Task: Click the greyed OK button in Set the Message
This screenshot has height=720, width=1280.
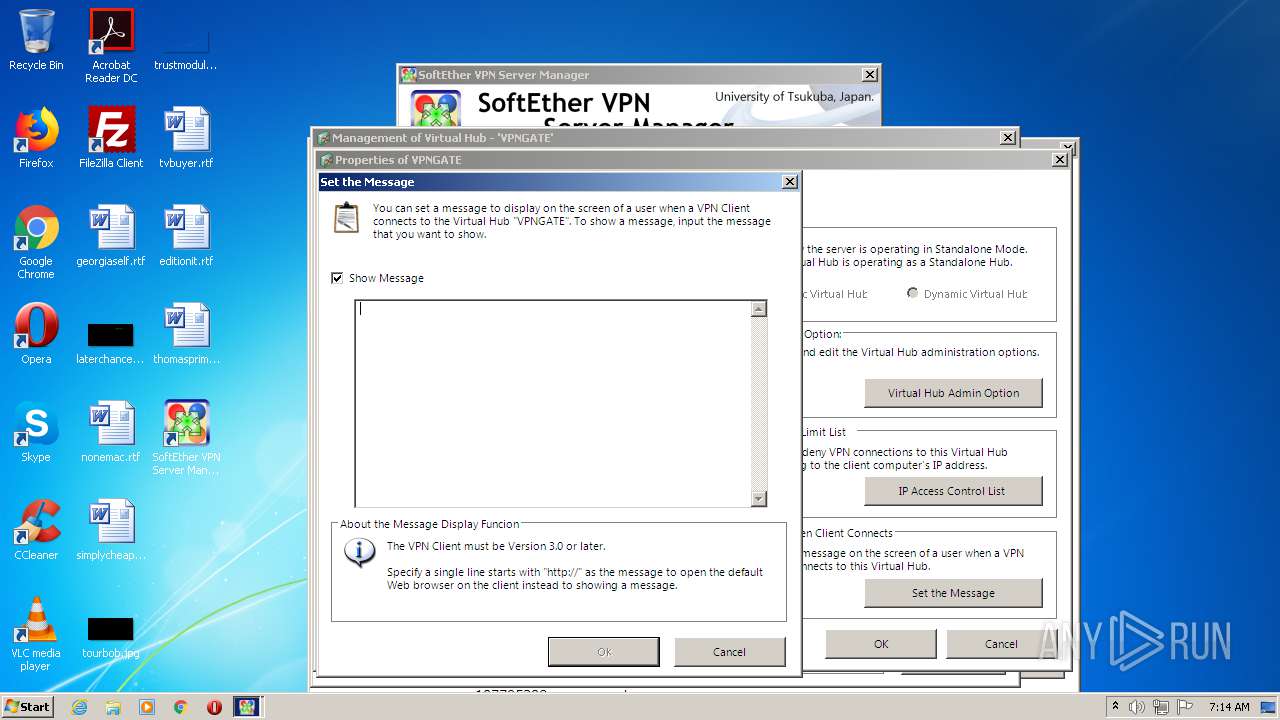Action: (x=604, y=652)
